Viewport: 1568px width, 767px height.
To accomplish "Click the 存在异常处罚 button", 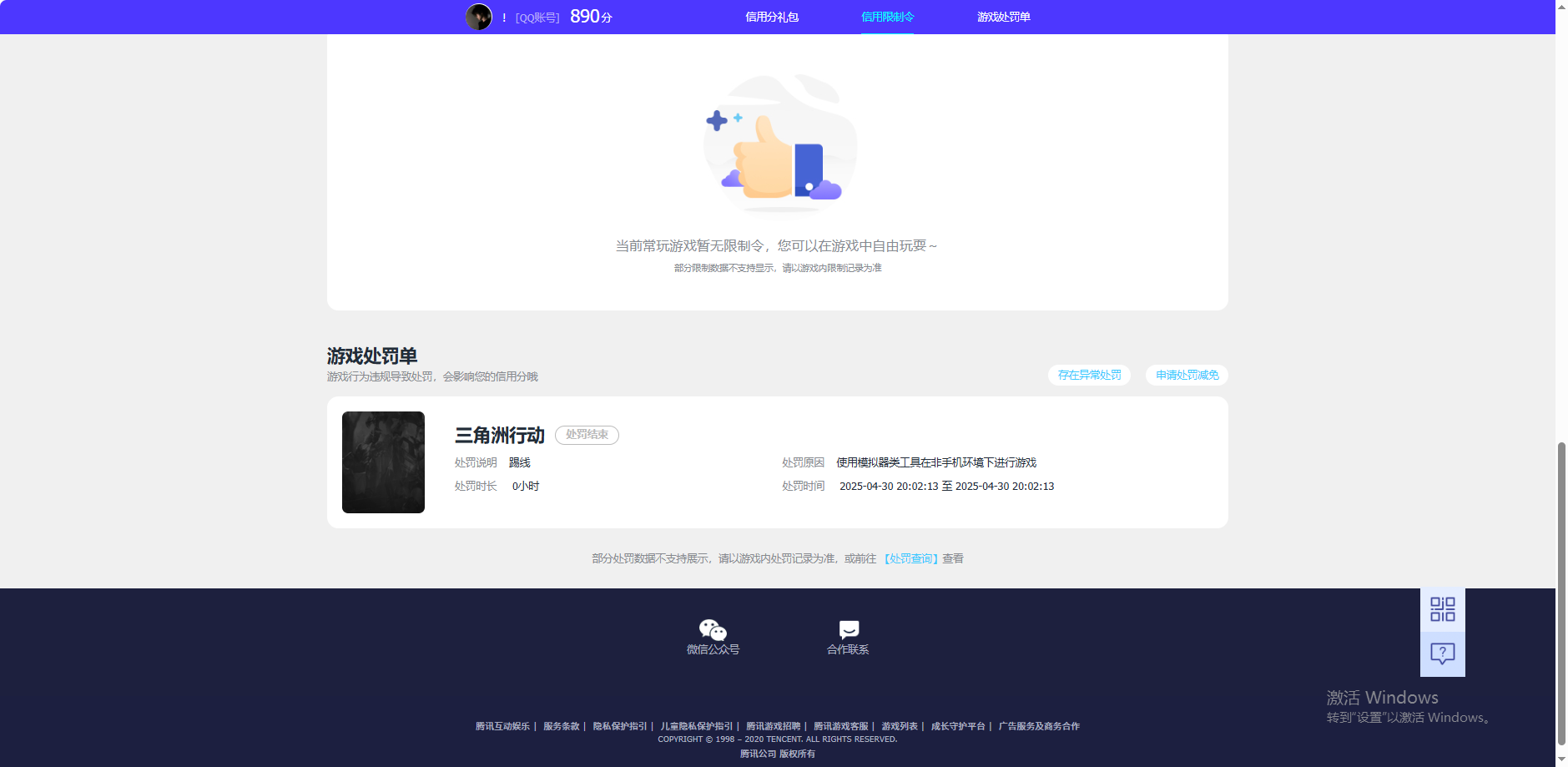I will coord(1089,375).
